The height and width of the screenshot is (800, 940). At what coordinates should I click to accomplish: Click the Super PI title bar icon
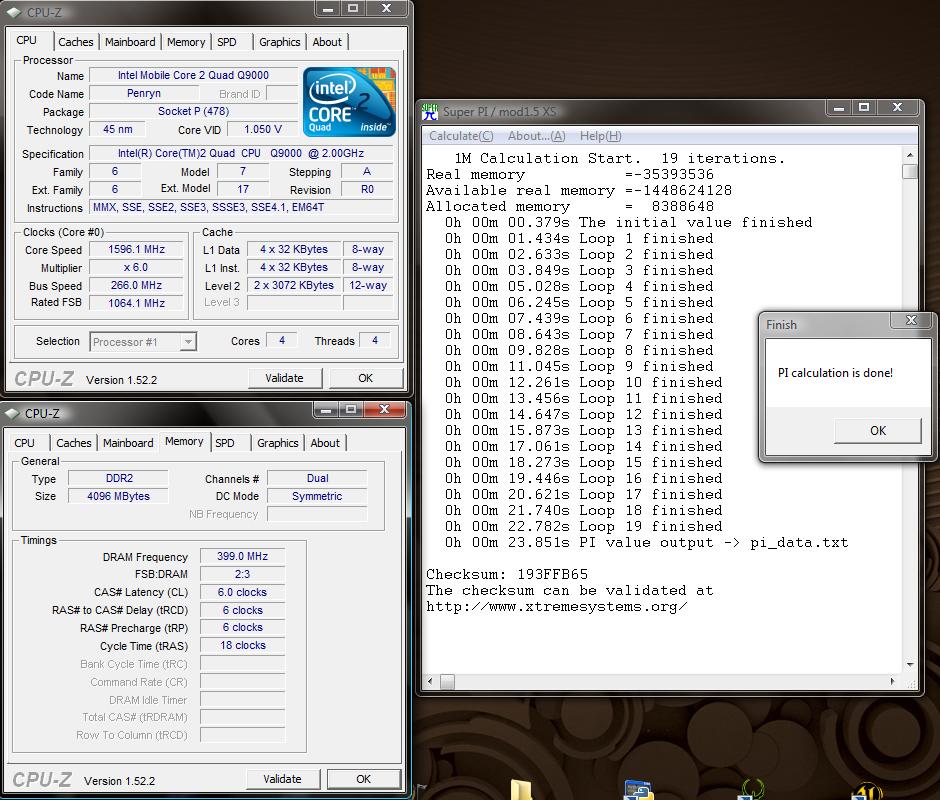[430, 112]
